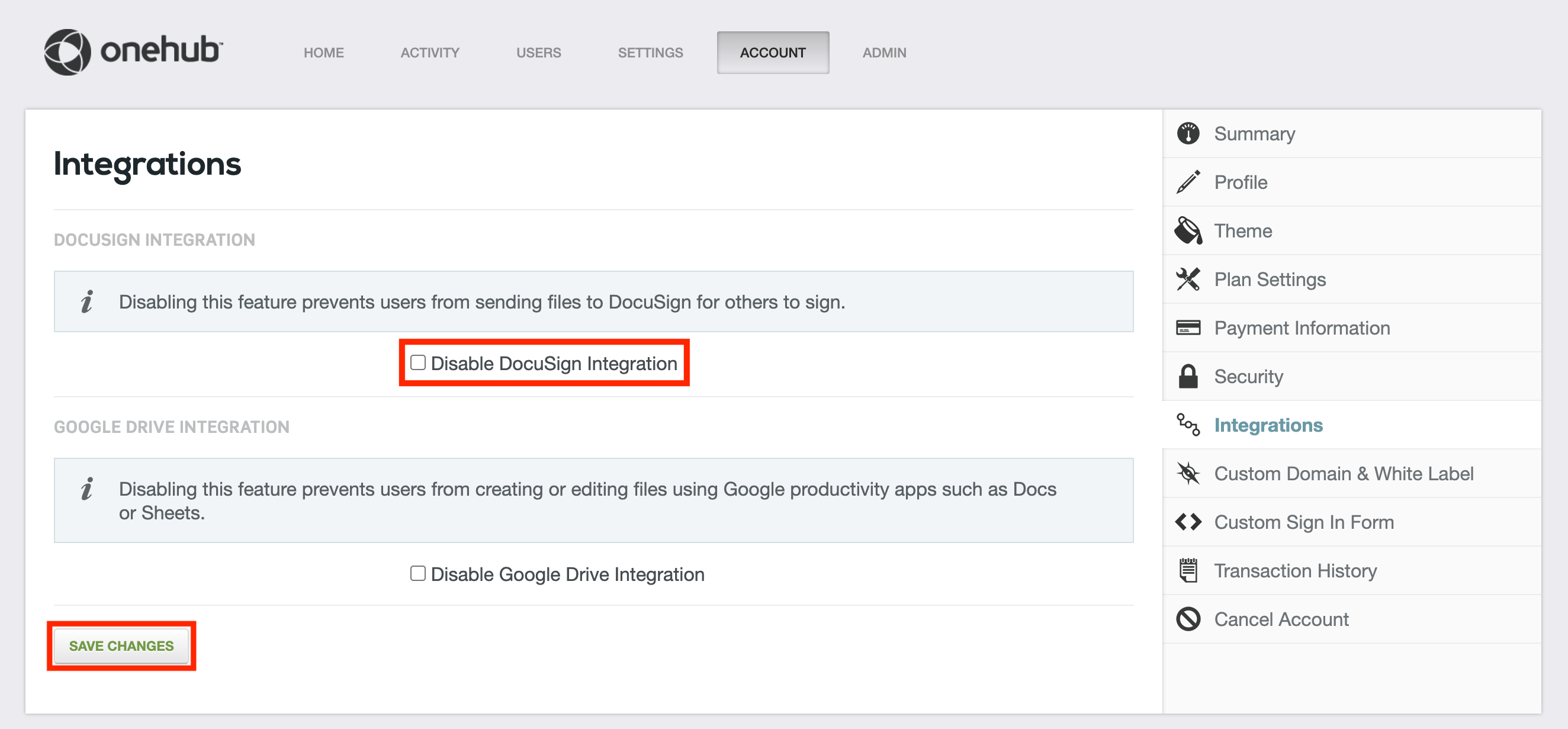Click the Summary gauge icon
The image size is (1568, 729).
(1188, 133)
